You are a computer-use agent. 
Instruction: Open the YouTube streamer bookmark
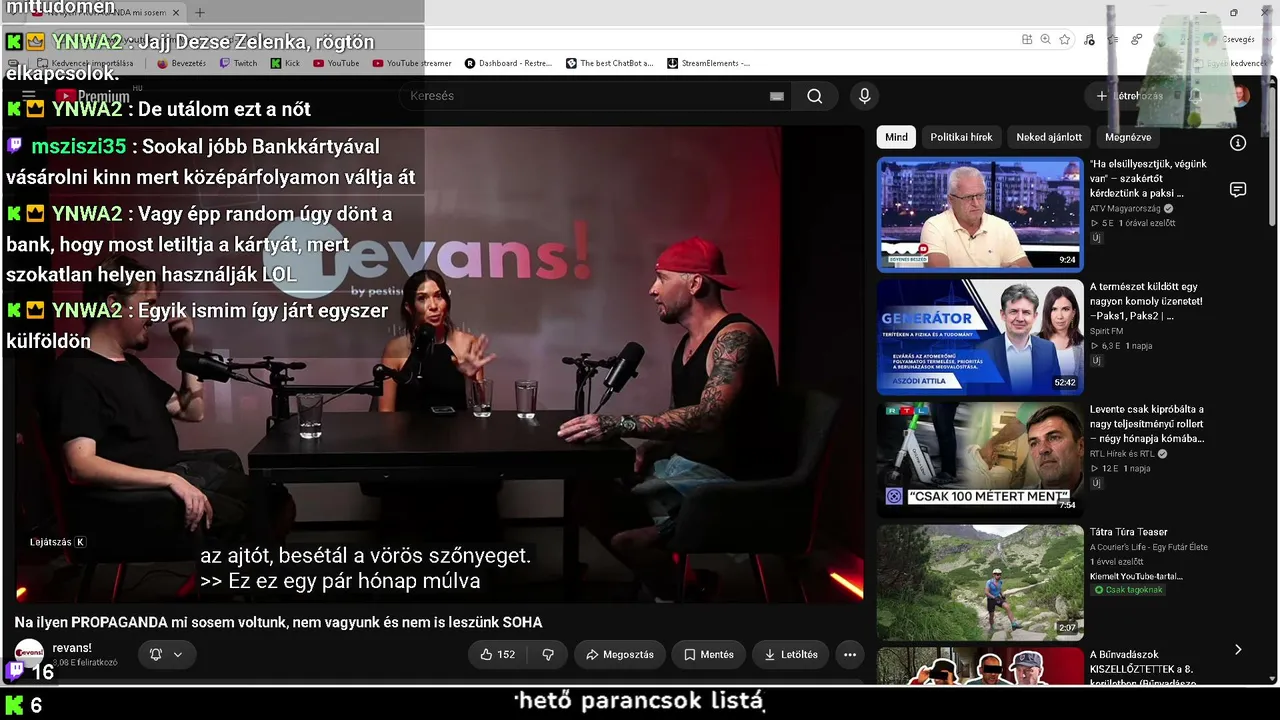[412, 63]
